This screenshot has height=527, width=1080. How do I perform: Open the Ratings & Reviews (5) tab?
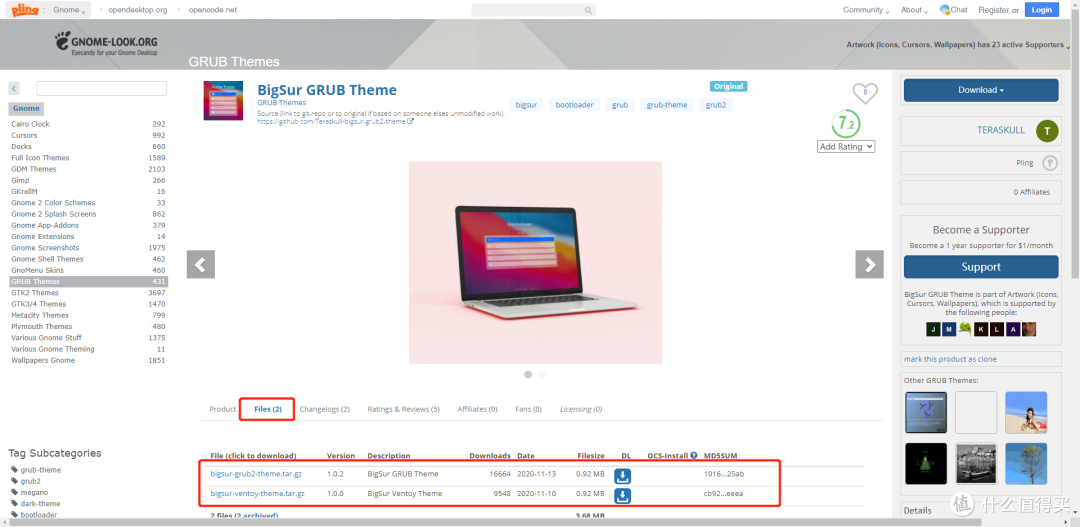[403, 409]
